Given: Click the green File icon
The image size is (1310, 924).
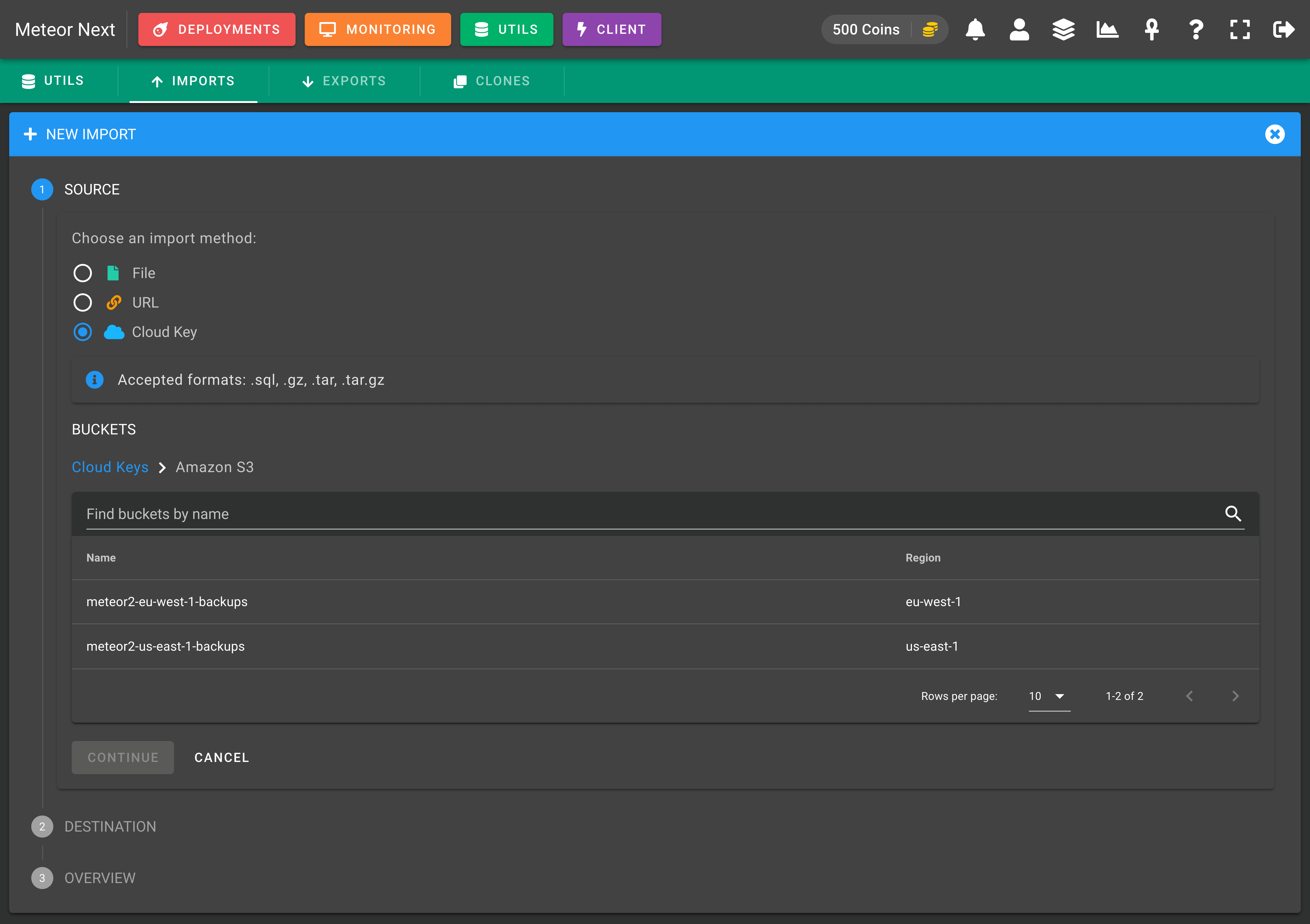Looking at the screenshot, I should point(113,273).
